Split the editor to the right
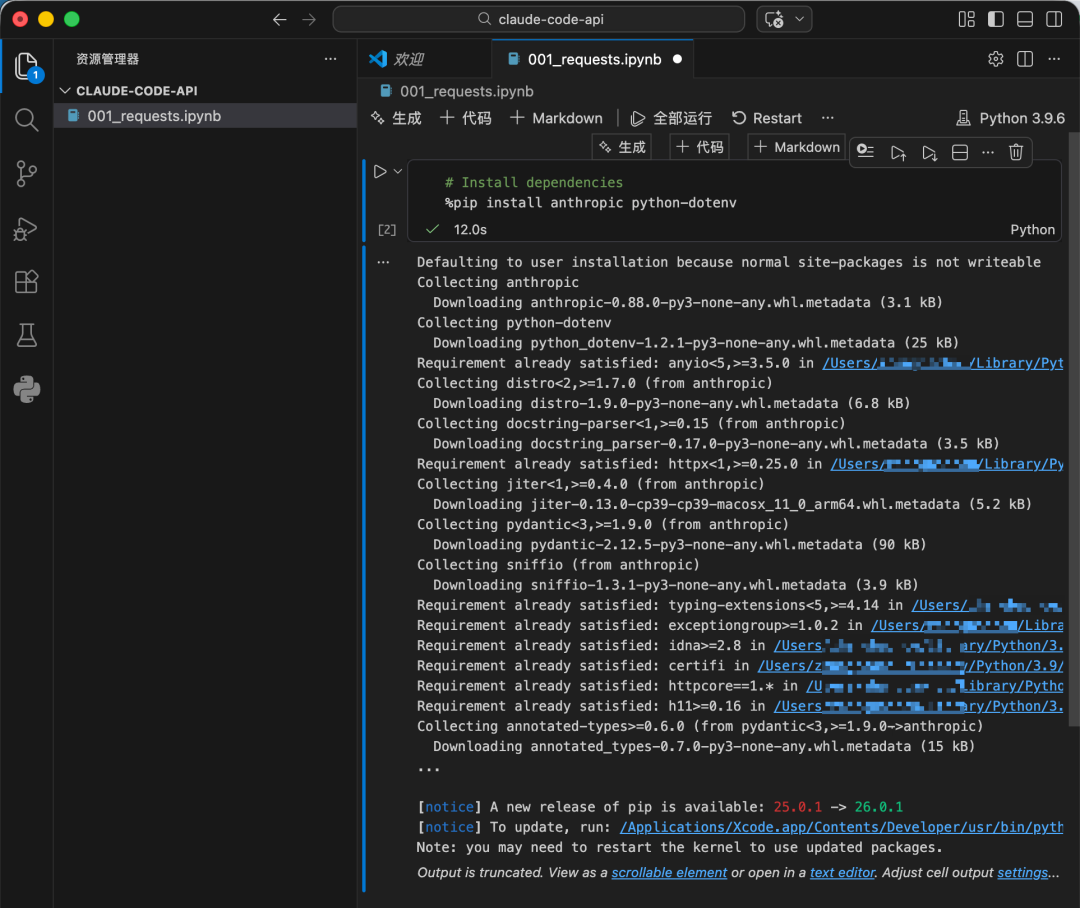The height and width of the screenshot is (908, 1080). pos(1025,59)
